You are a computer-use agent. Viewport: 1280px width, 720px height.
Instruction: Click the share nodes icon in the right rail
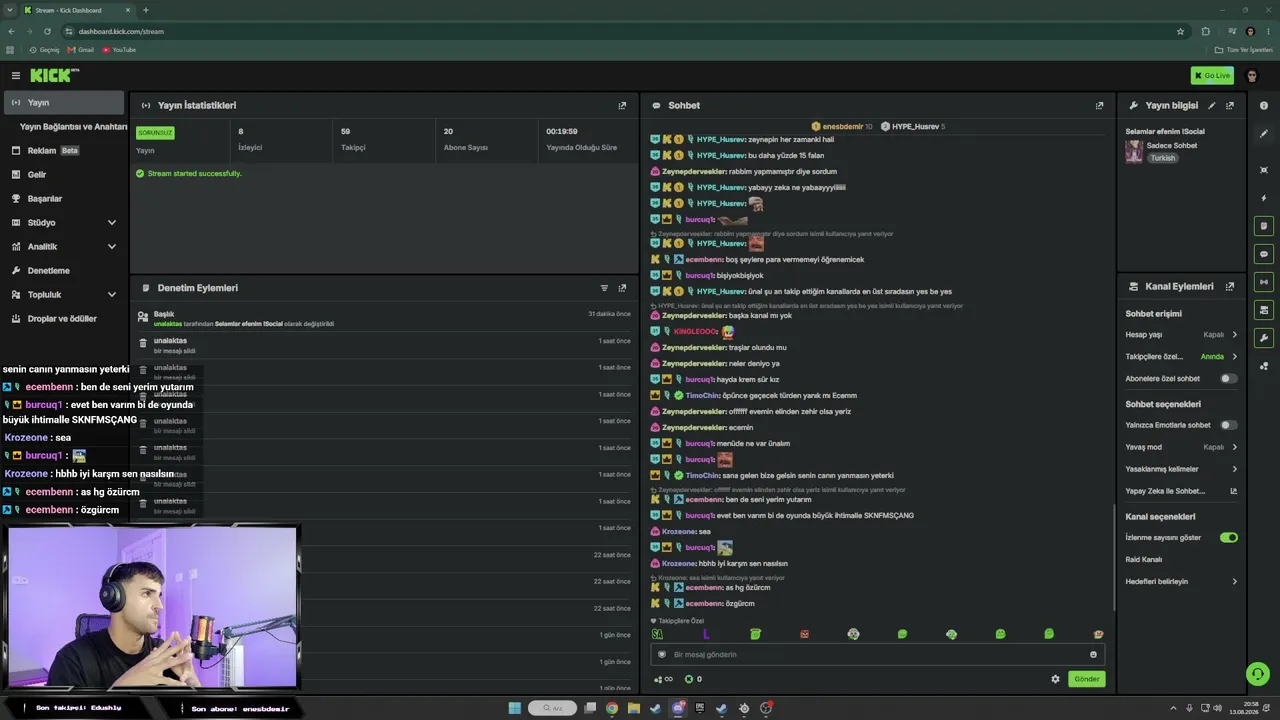(1264, 366)
